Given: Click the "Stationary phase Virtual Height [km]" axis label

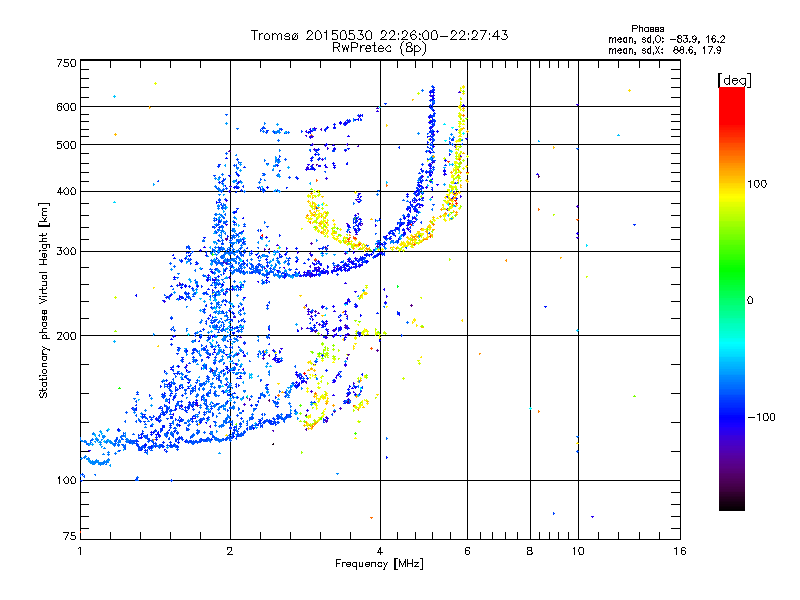Looking at the screenshot, I should (x=44, y=300).
